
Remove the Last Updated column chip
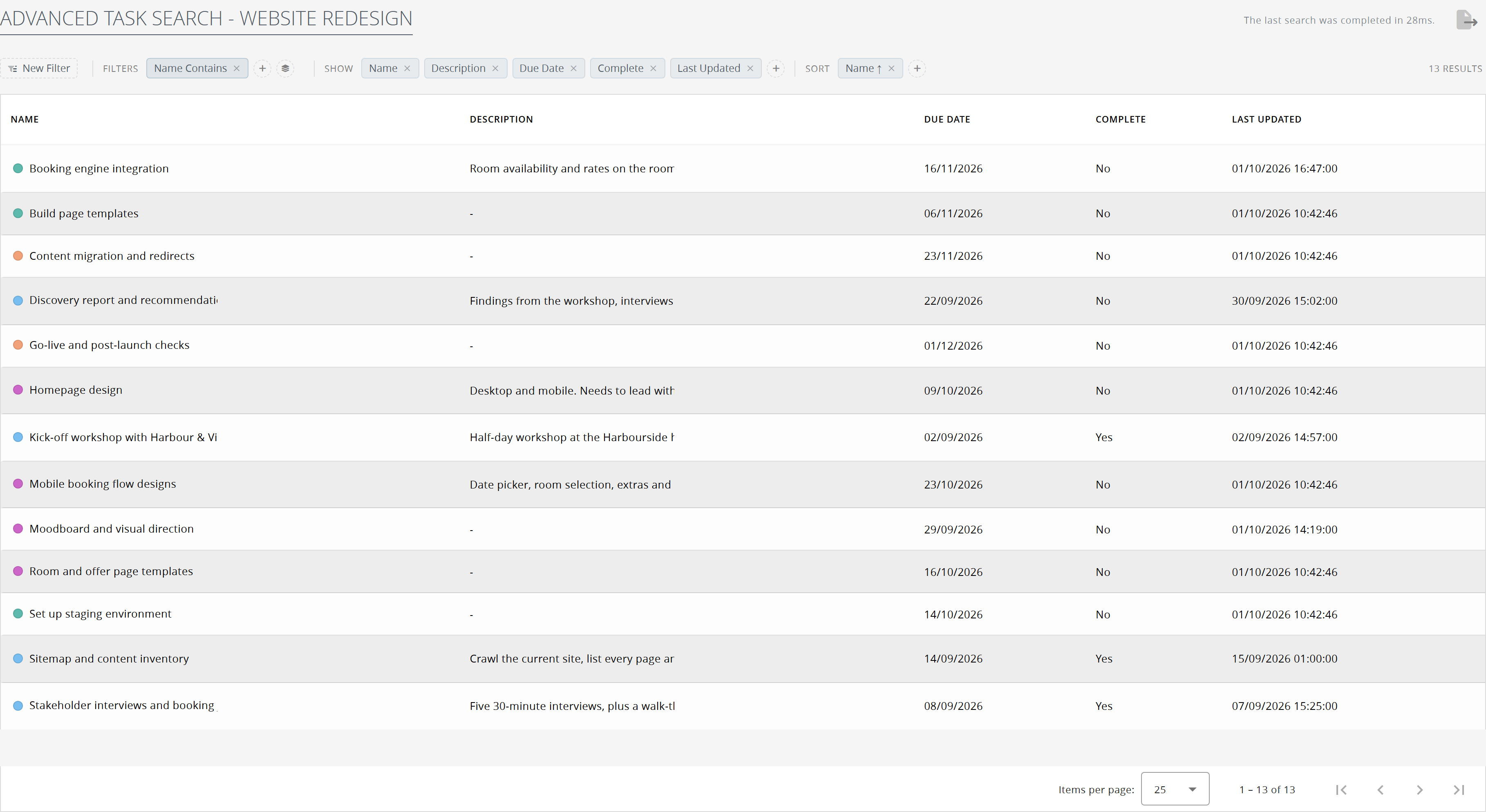pos(750,68)
